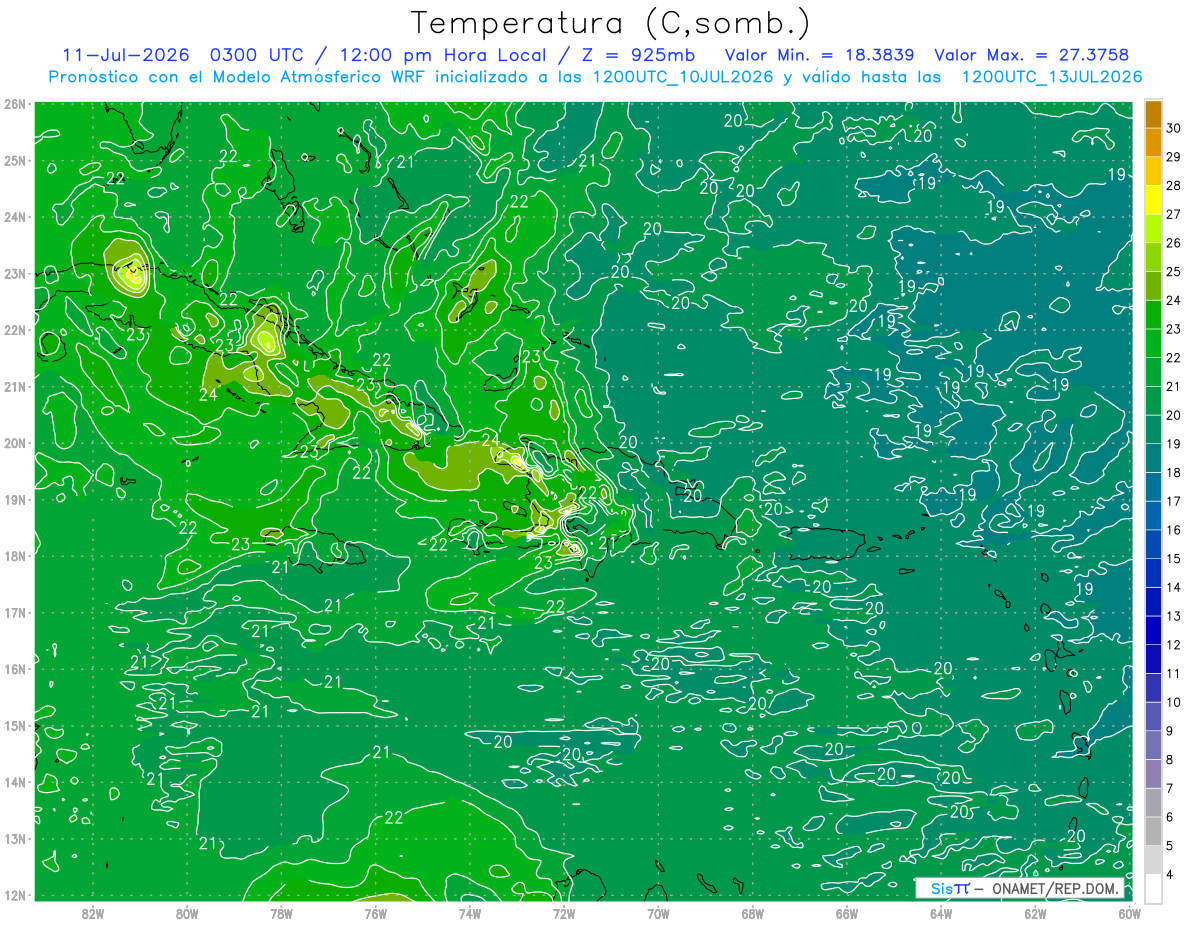The image size is (1200, 927).
Task: Select the "Z = 925mb" level text
Action: click(x=638, y=55)
